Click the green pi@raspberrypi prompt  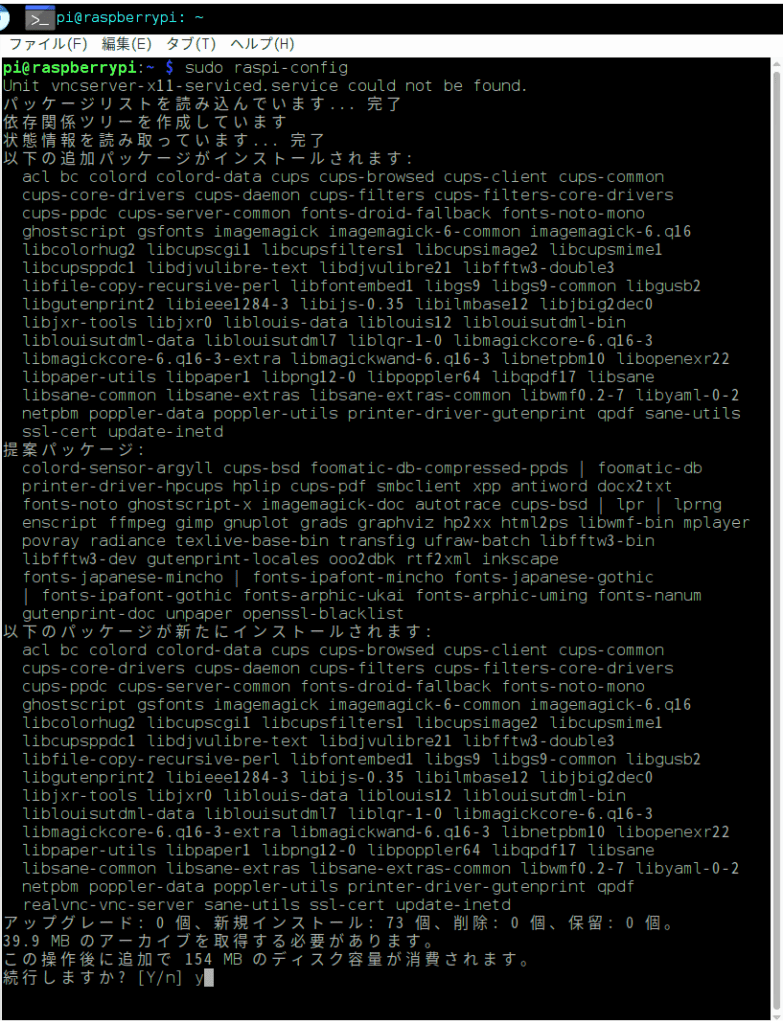pos(69,68)
